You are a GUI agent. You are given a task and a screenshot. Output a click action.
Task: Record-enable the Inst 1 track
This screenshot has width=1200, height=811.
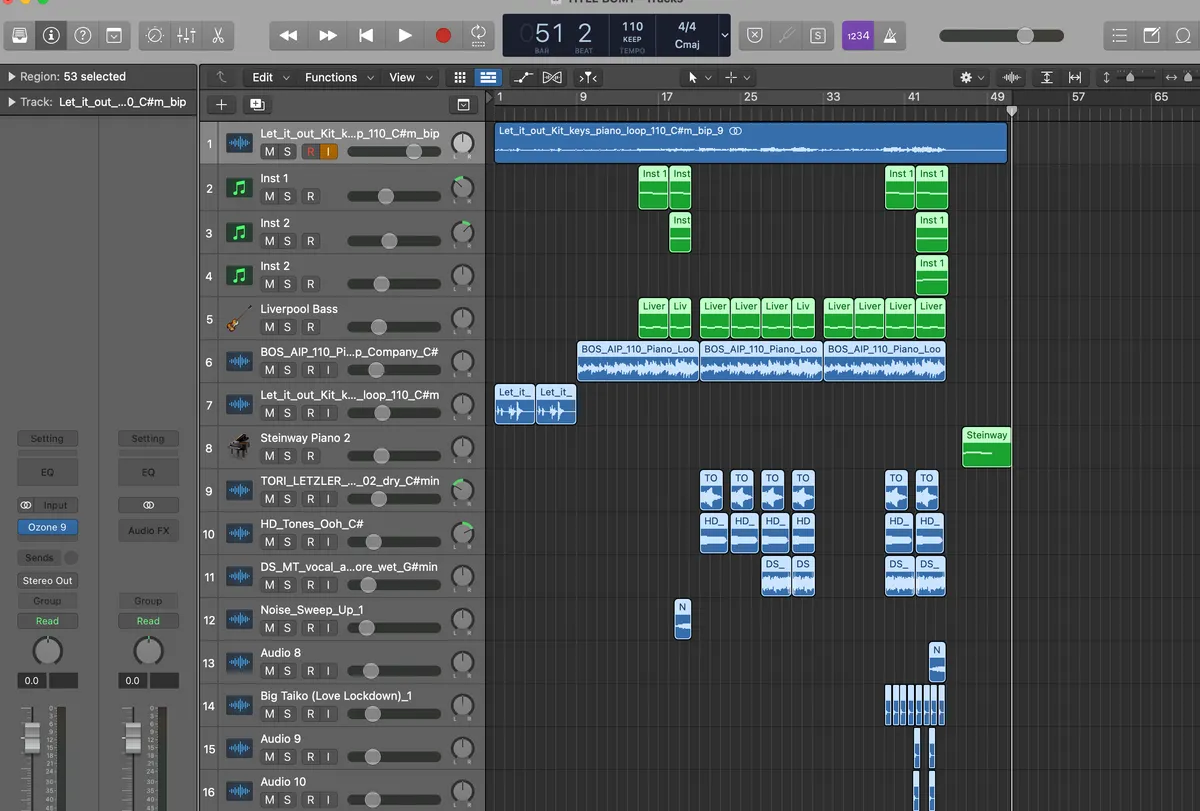(x=310, y=197)
